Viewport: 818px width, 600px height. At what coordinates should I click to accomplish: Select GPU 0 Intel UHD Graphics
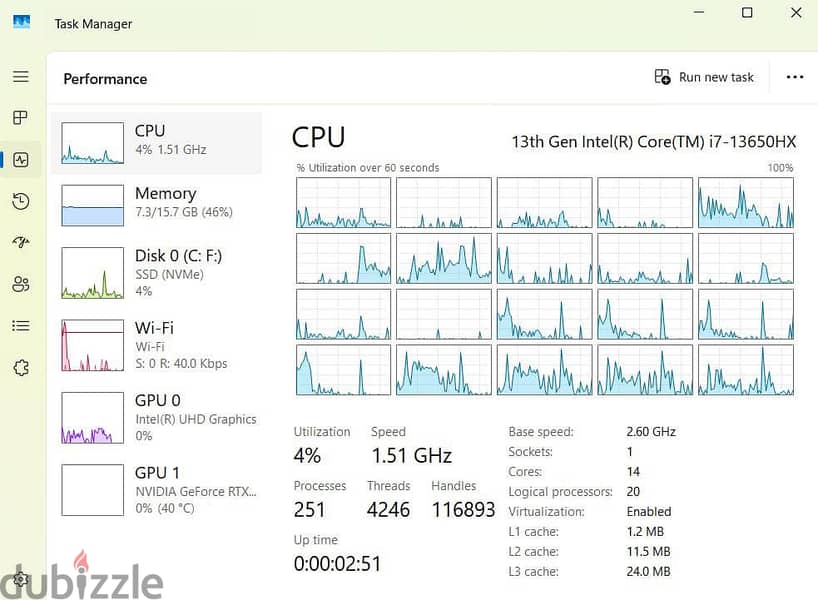[x=157, y=418]
